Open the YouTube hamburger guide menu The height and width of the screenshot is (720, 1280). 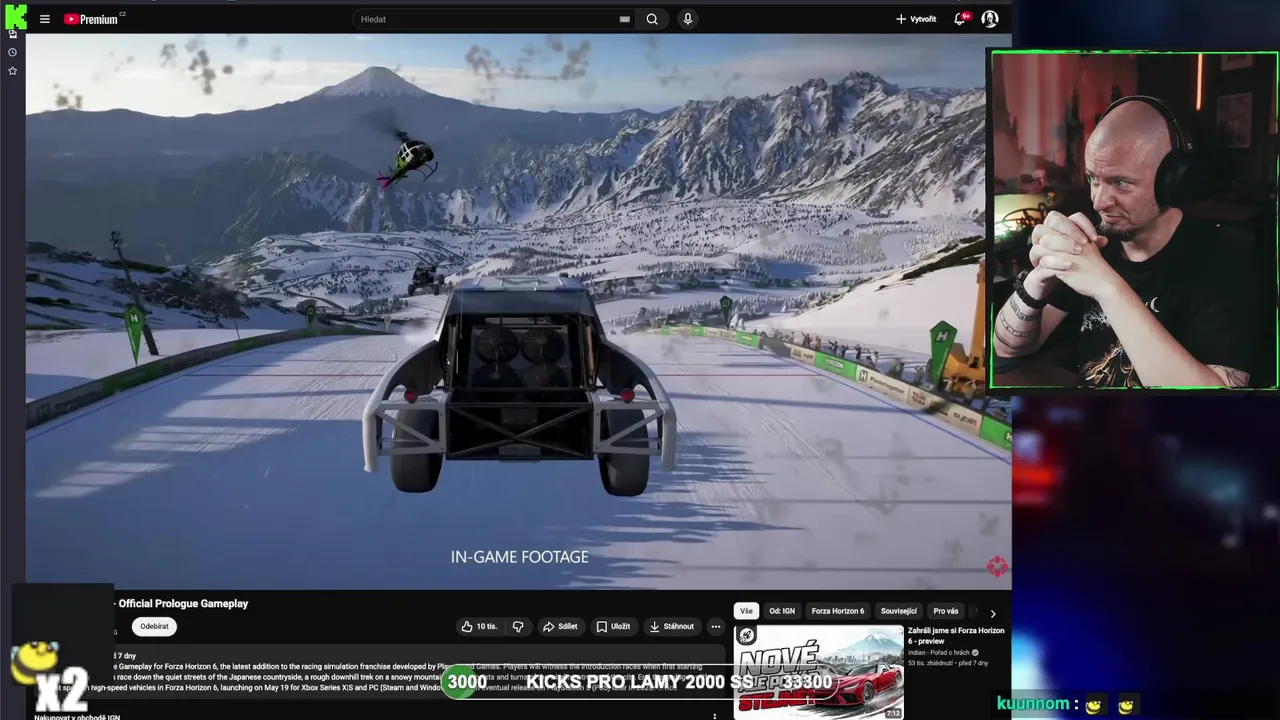tap(44, 19)
